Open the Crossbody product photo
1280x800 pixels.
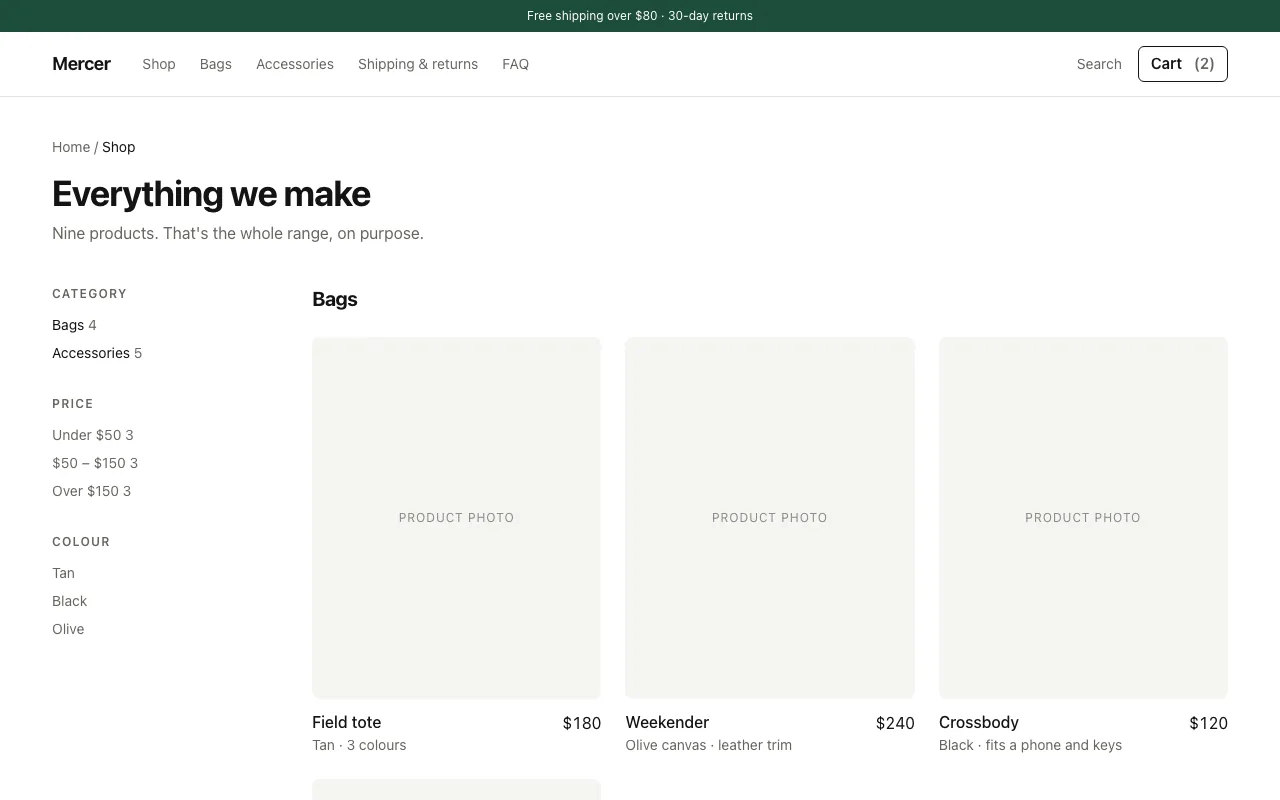1083,518
